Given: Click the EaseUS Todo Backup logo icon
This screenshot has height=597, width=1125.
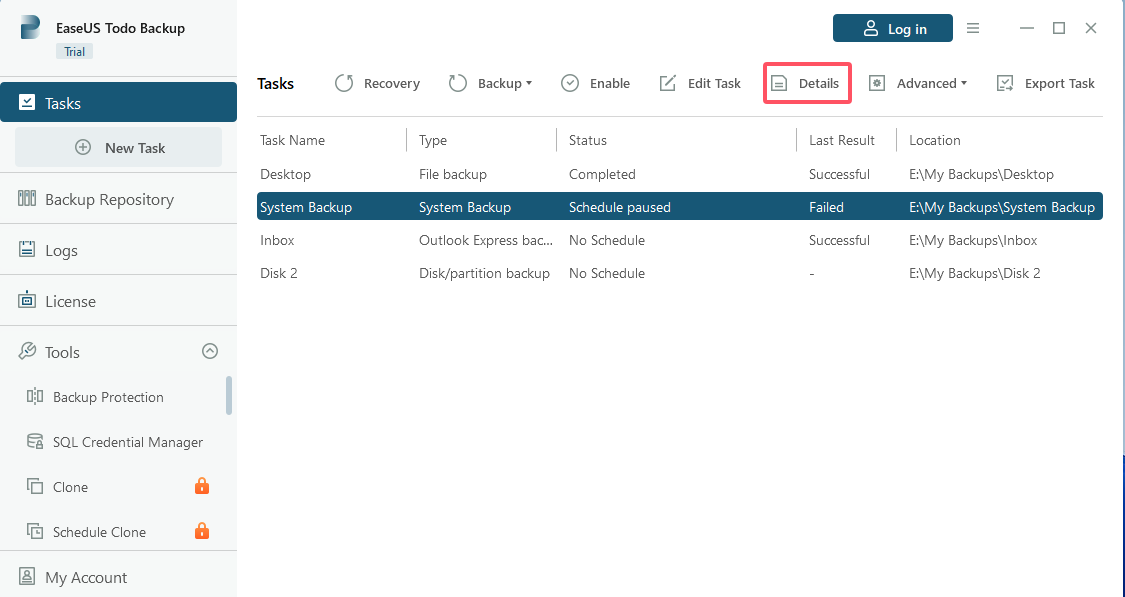Looking at the screenshot, I should pos(30,28).
